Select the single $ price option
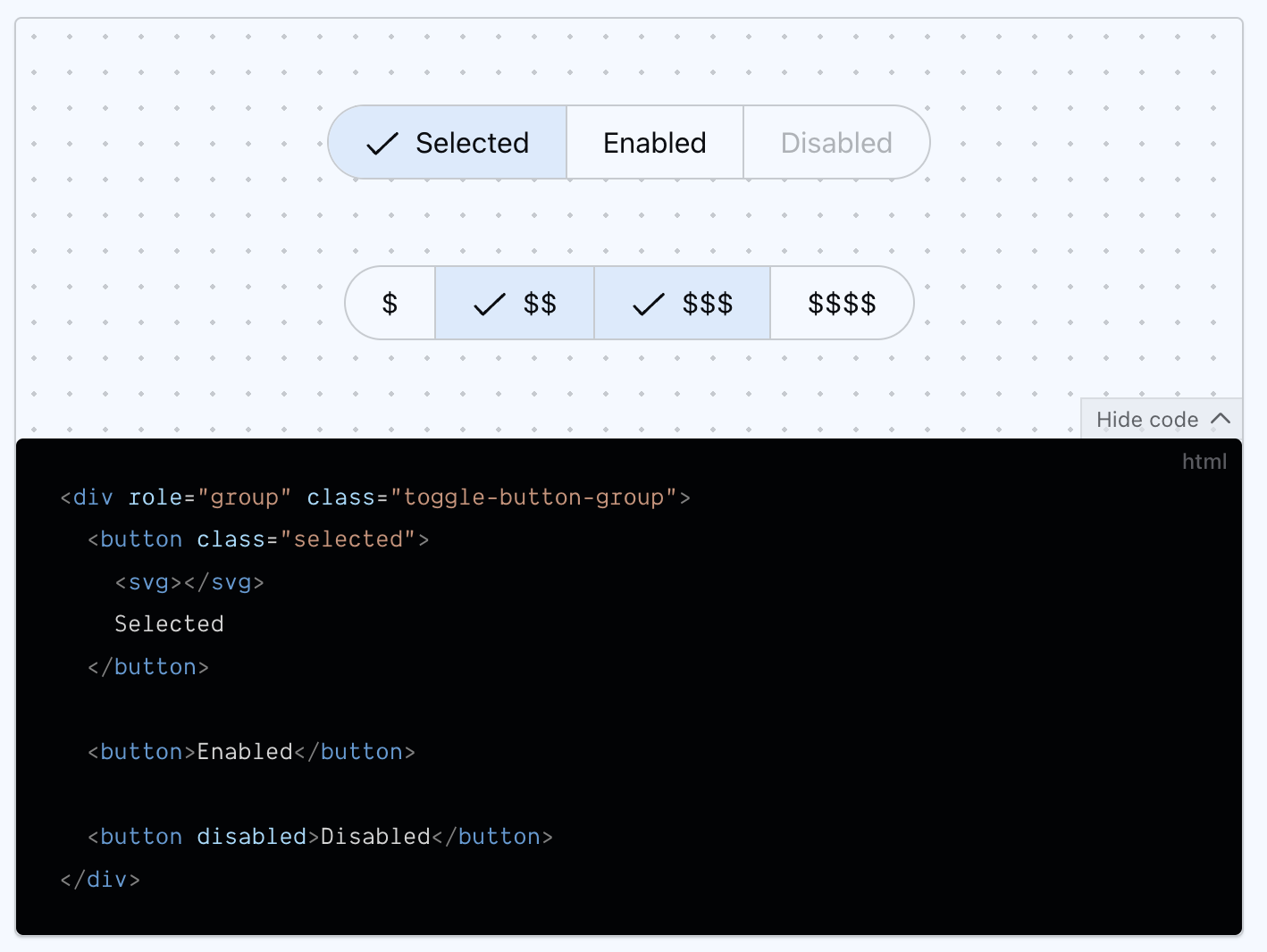This screenshot has height=952, width=1267. pos(390,304)
